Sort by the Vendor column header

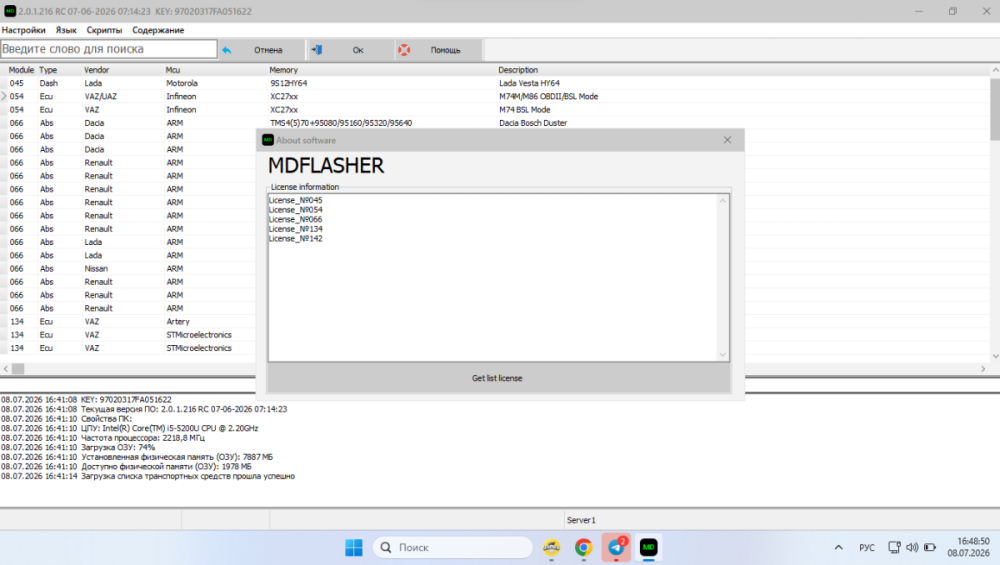pos(96,70)
